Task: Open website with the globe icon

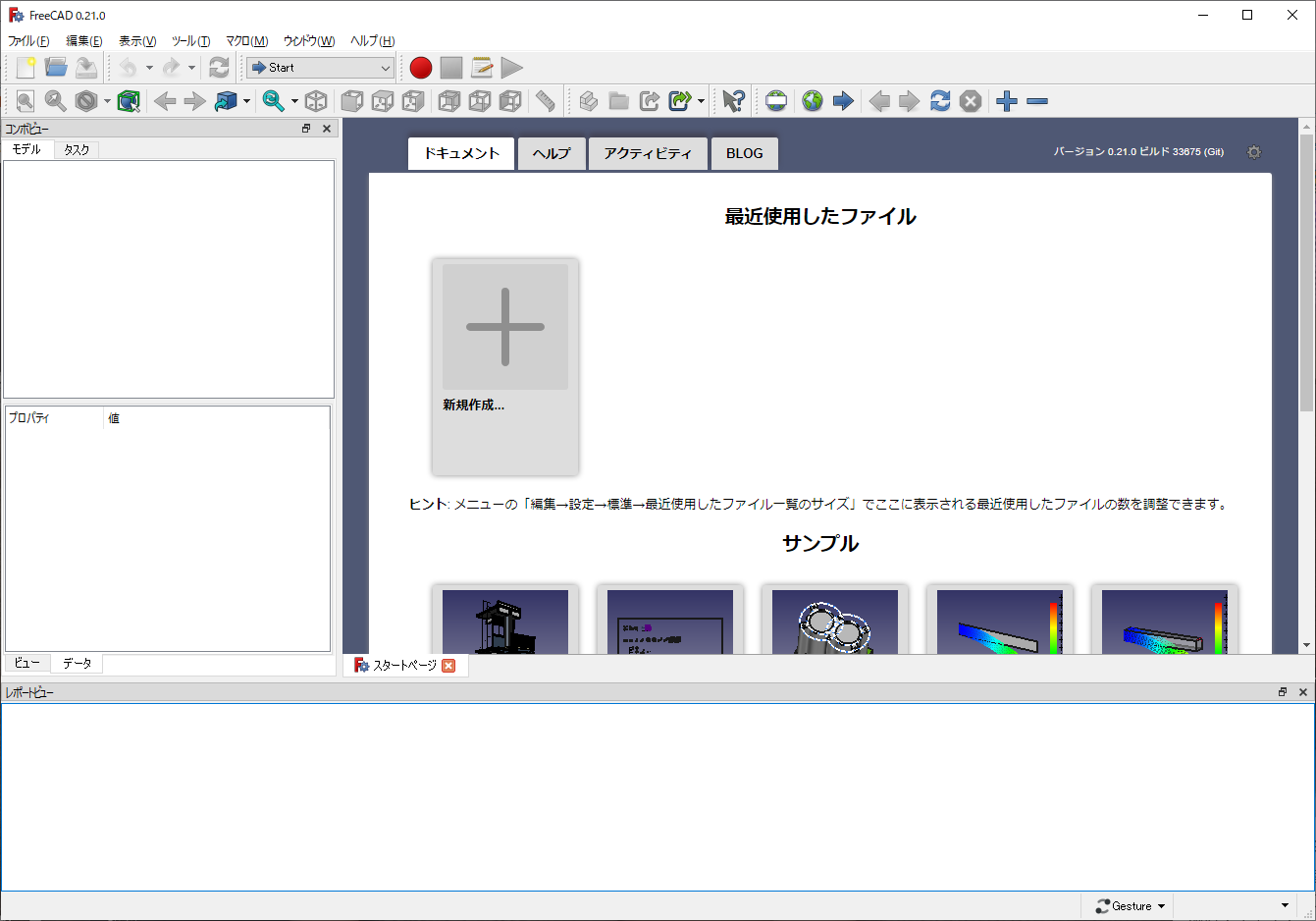Action: [813, 101]
